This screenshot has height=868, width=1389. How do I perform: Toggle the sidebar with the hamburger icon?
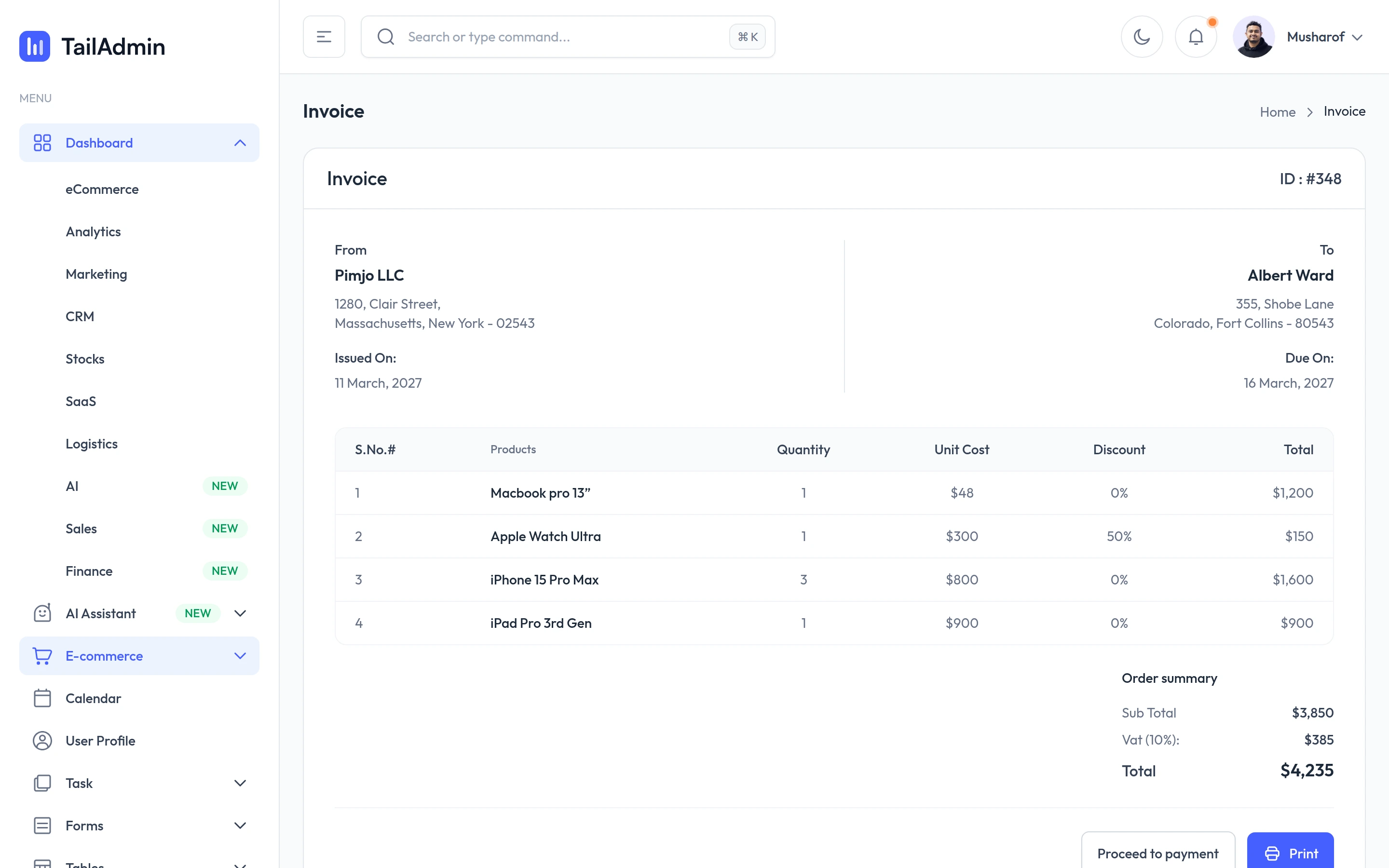tap(324, 37)
